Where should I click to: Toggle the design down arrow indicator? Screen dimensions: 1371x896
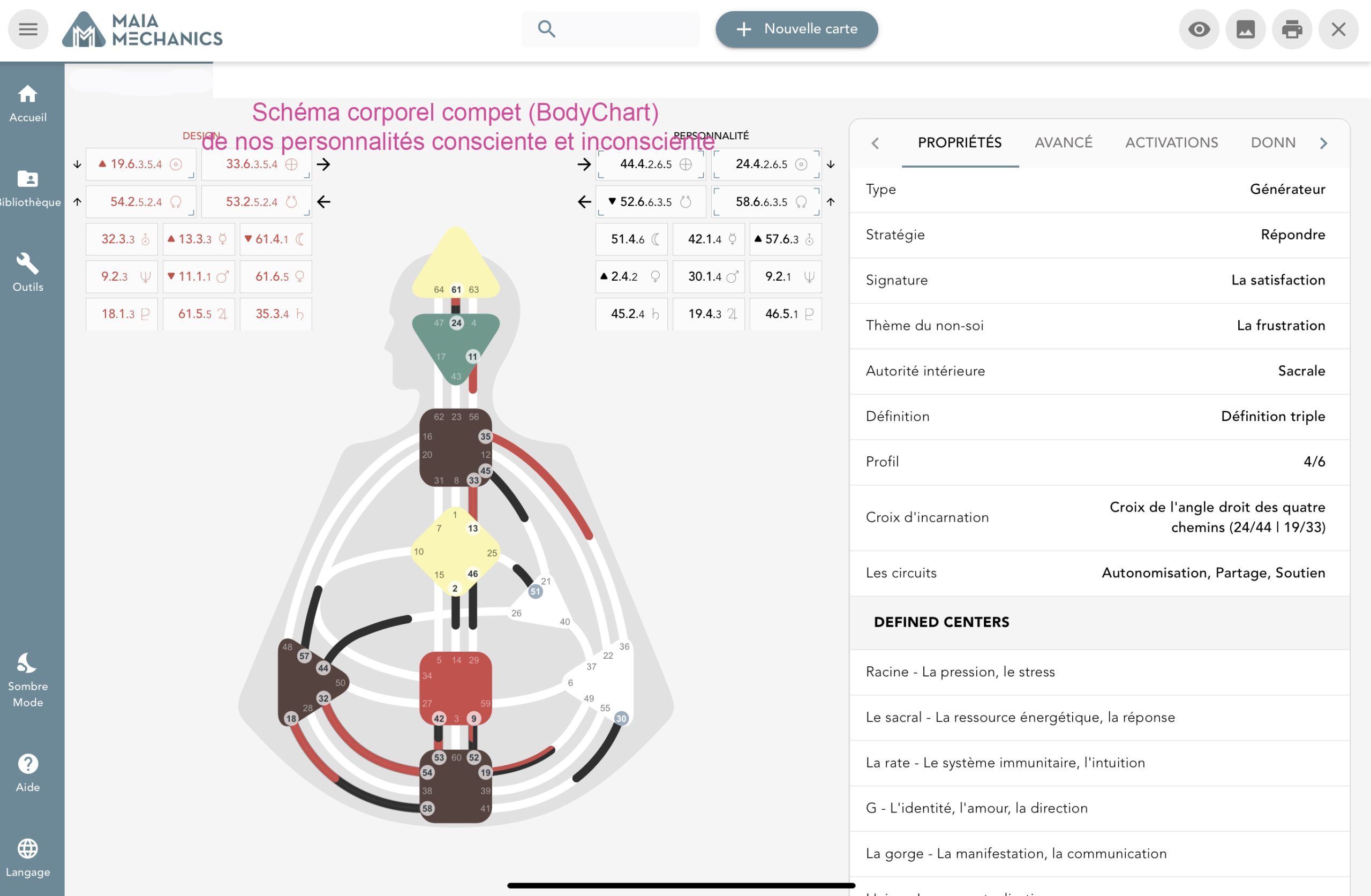coord(77,164)
